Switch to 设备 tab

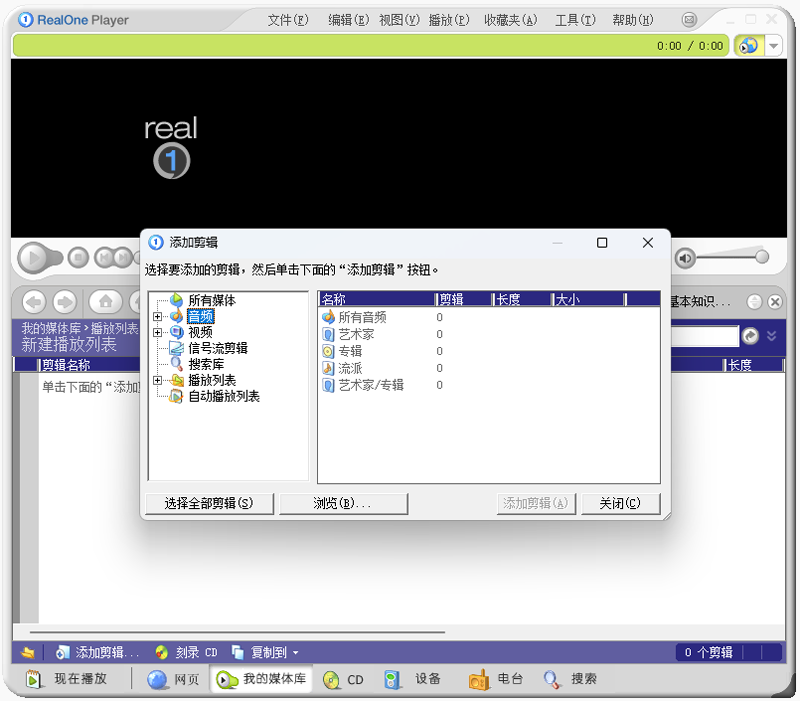click(x=412, y=679)
